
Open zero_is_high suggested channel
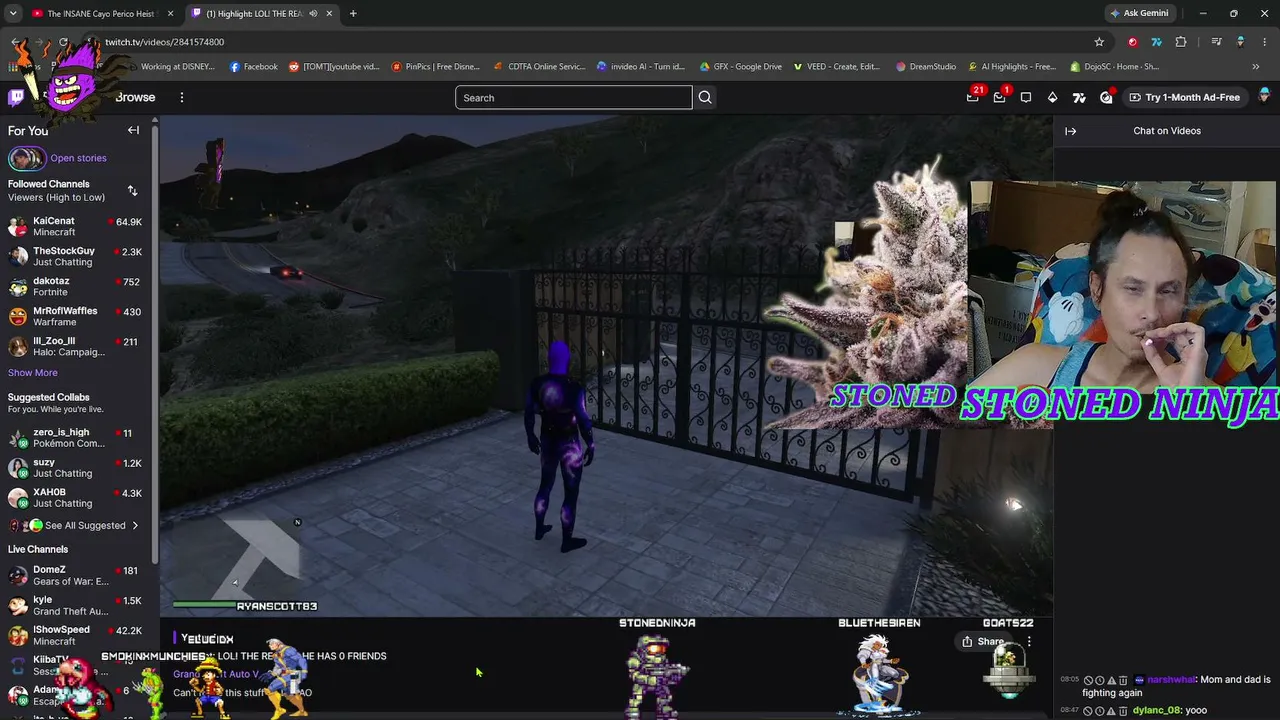click(x=75, y=438)
